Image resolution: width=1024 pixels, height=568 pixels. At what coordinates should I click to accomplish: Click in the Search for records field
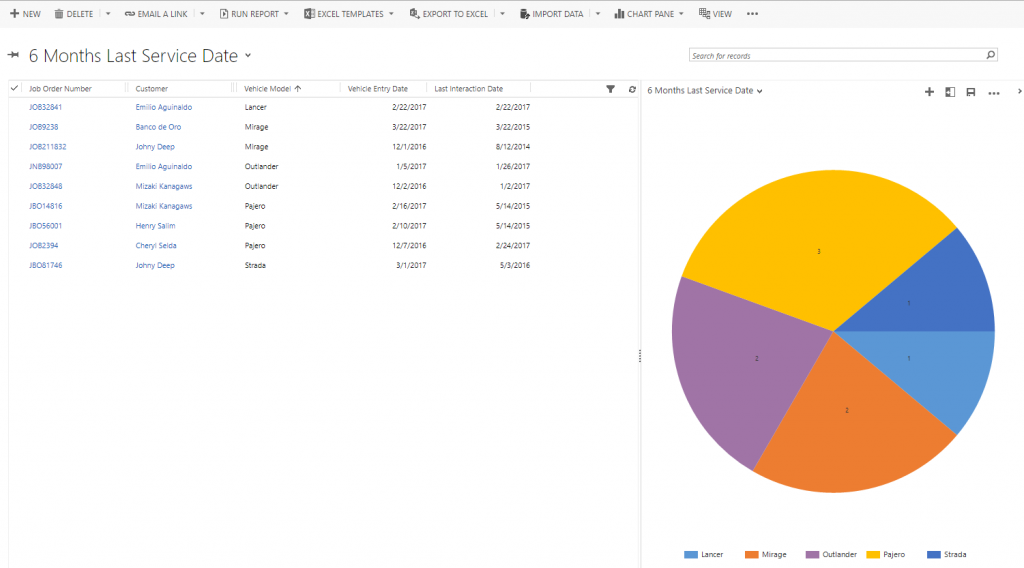coord(835,56)
